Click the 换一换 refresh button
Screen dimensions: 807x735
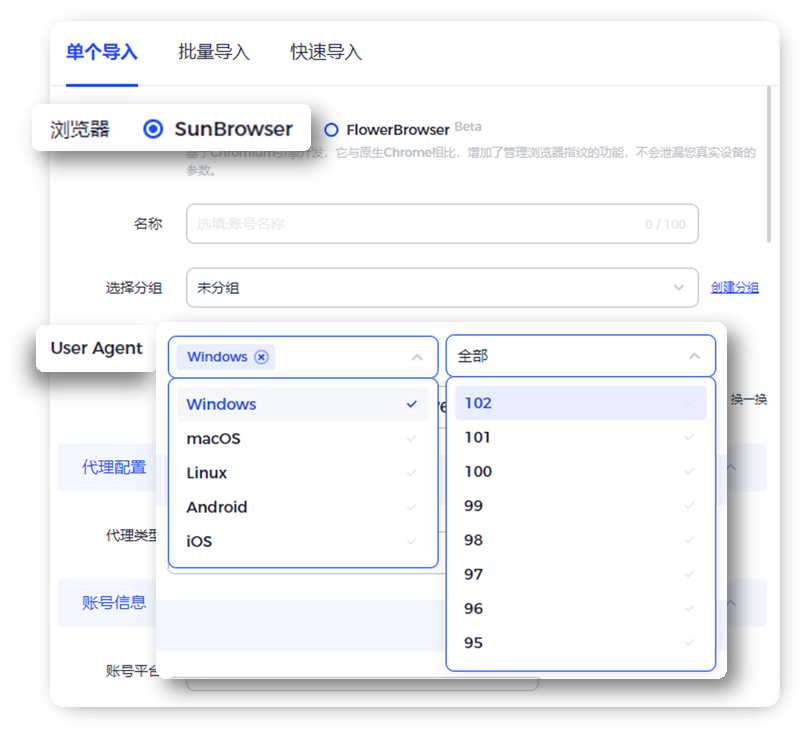click(x=748, y=399)
